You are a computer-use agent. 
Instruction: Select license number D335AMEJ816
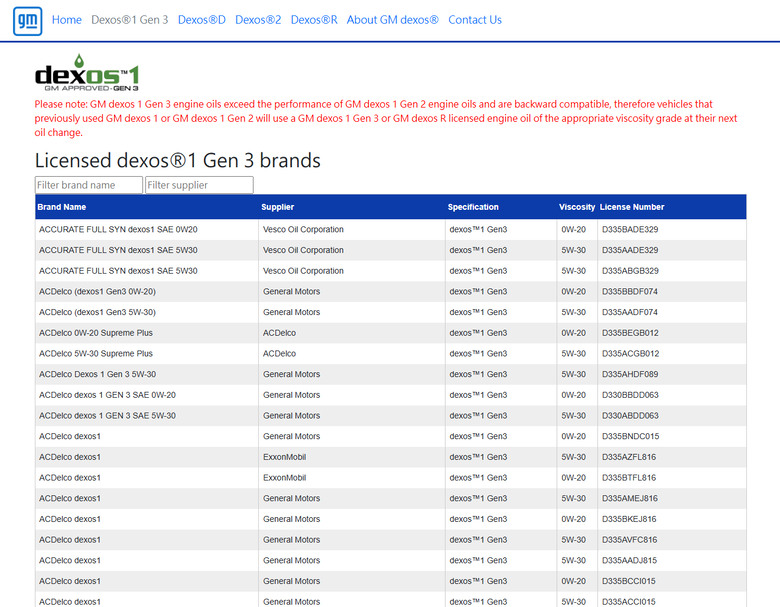(630, 499)
